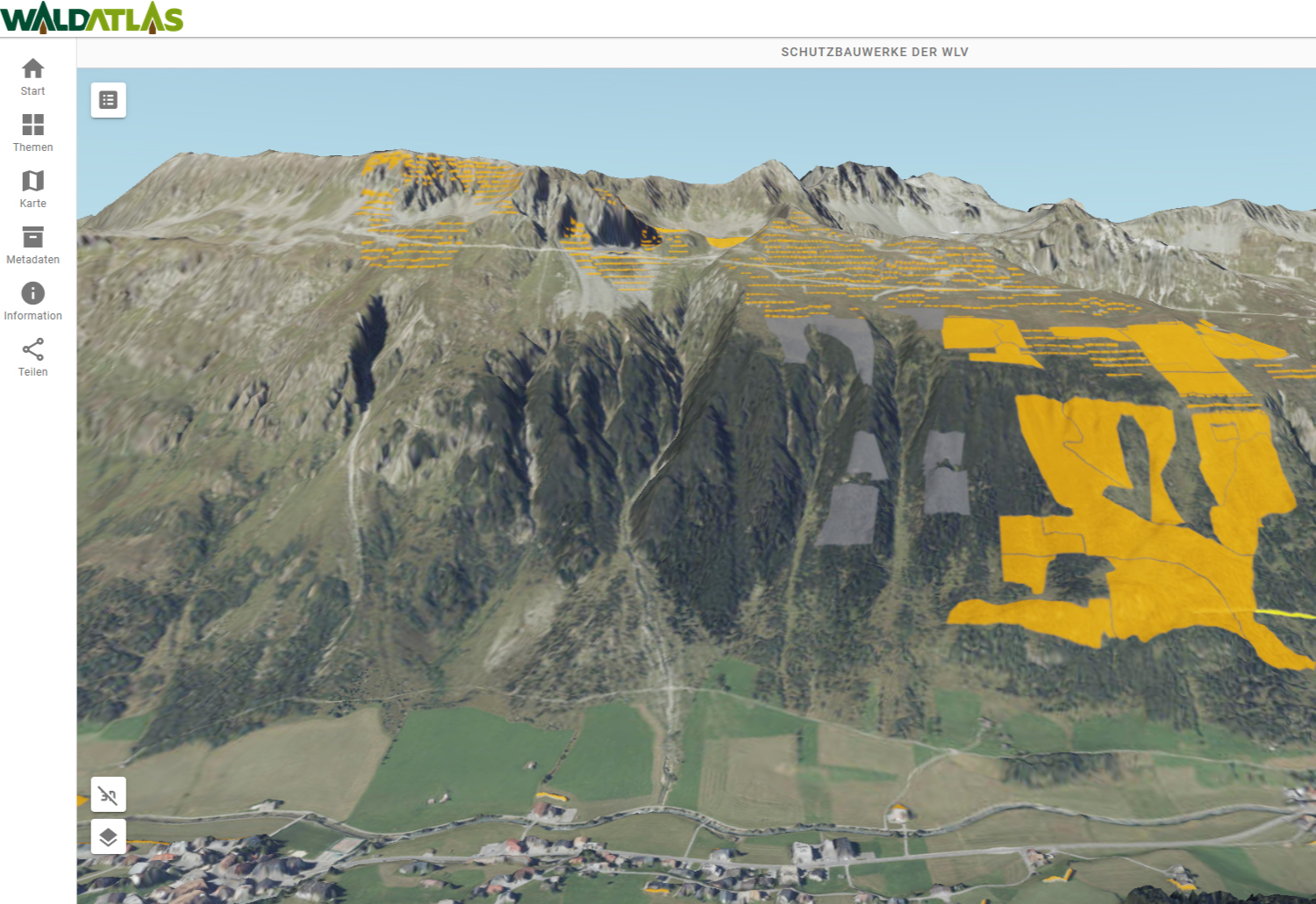Open the map legend list button
This screenshot has width=1316, height=904.
click(108, 100)
